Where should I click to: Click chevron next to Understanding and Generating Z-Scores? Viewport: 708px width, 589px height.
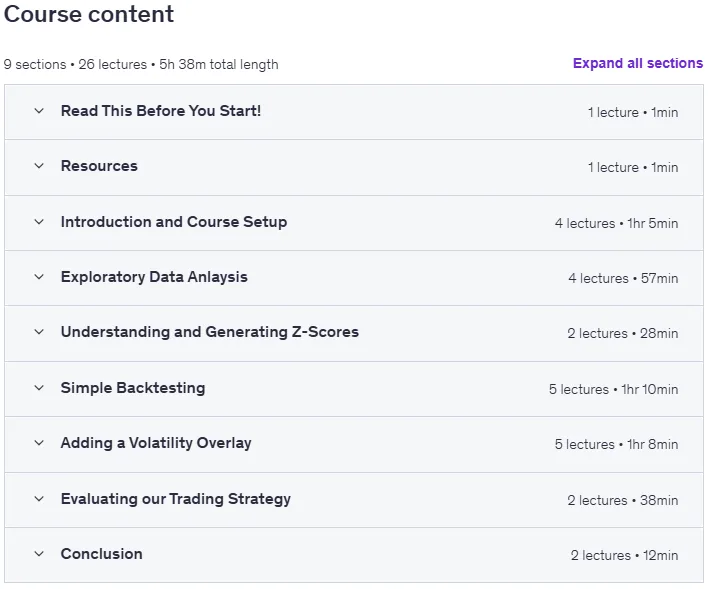(x=39, y=332)
